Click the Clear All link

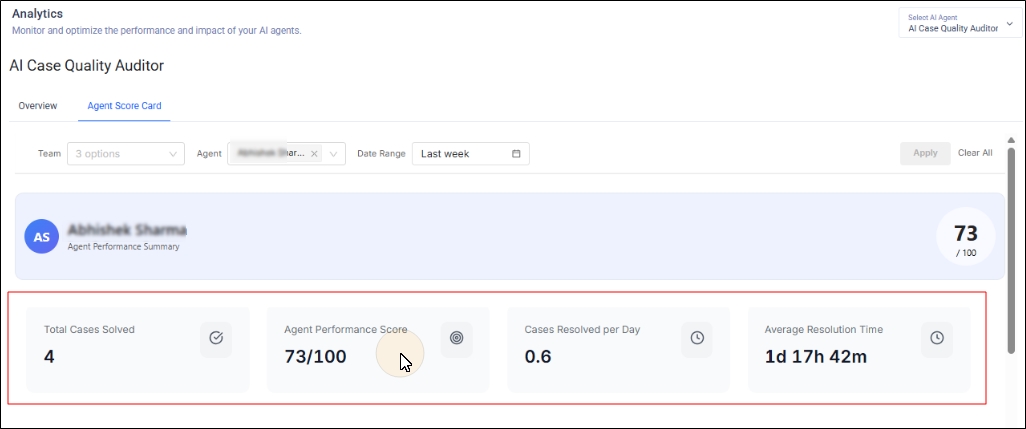point(975,153)
